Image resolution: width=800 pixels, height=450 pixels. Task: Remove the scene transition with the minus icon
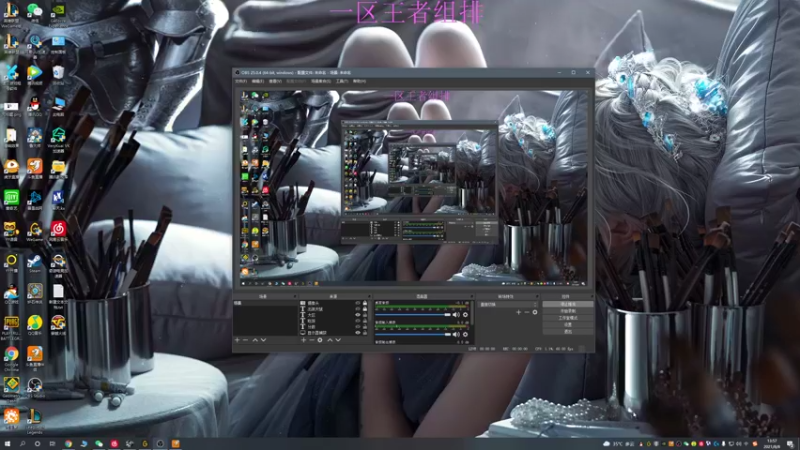[527, 312]
